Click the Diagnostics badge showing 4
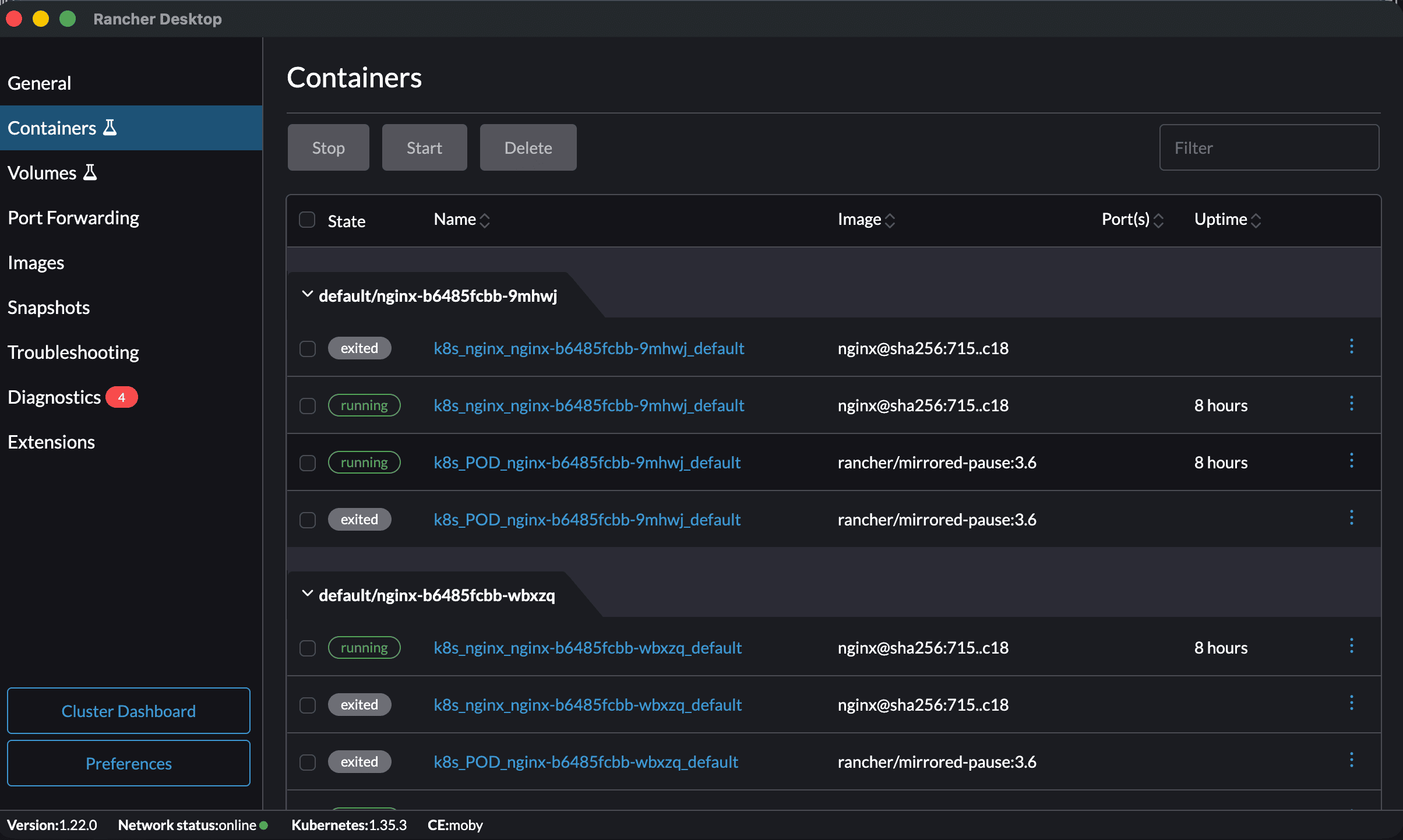Screen dimensions: 1403x840 [x=122, y=397]
